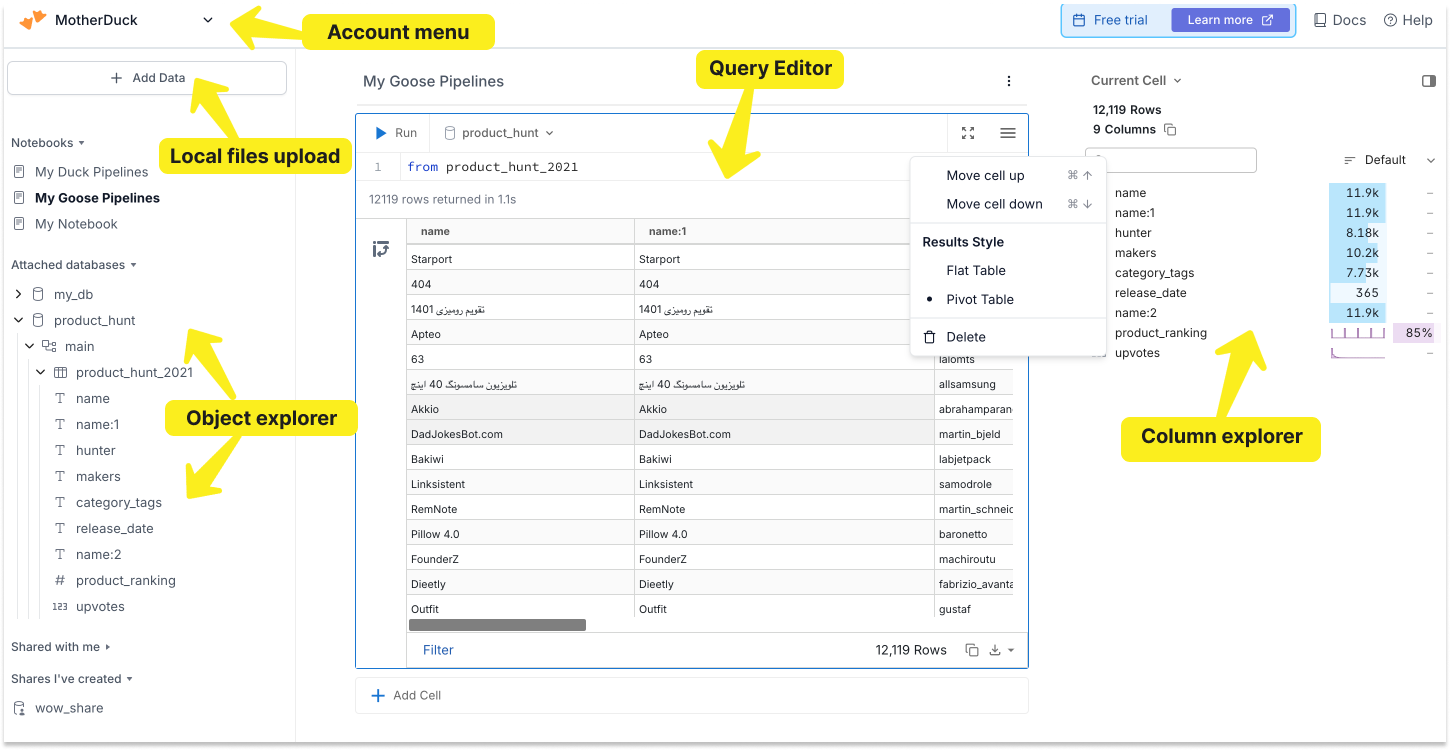Click the my_db database icon

(38, 294)
